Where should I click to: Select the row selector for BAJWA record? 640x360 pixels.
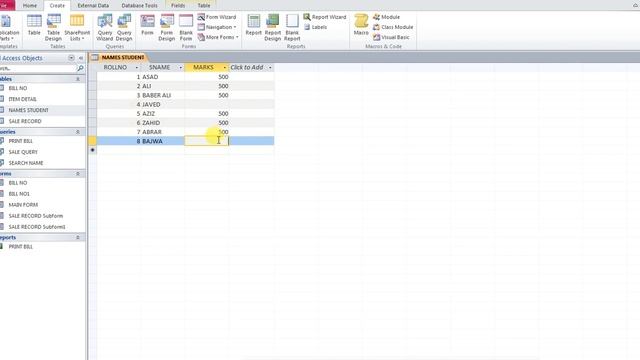pyautogui.click(x=93, y=141)
